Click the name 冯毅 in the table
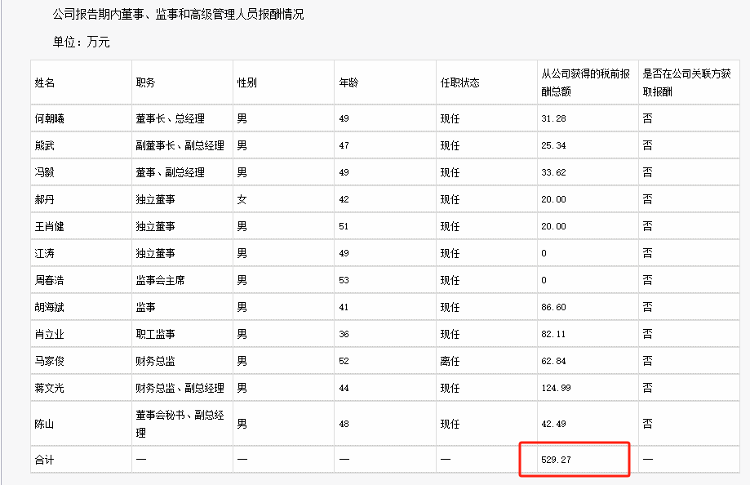Image resolution: width=750 pixels, height=485 pixels. click(44, 172)
